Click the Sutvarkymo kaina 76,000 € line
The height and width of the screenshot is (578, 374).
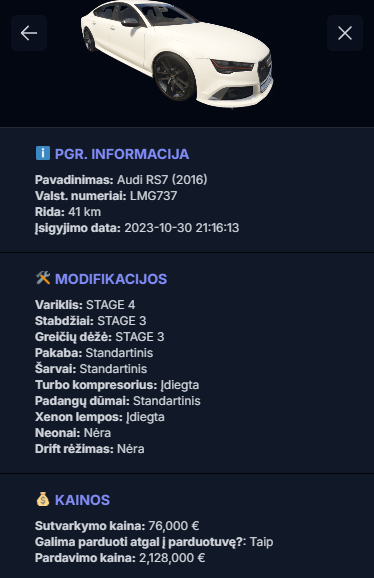tap(117, 526)
